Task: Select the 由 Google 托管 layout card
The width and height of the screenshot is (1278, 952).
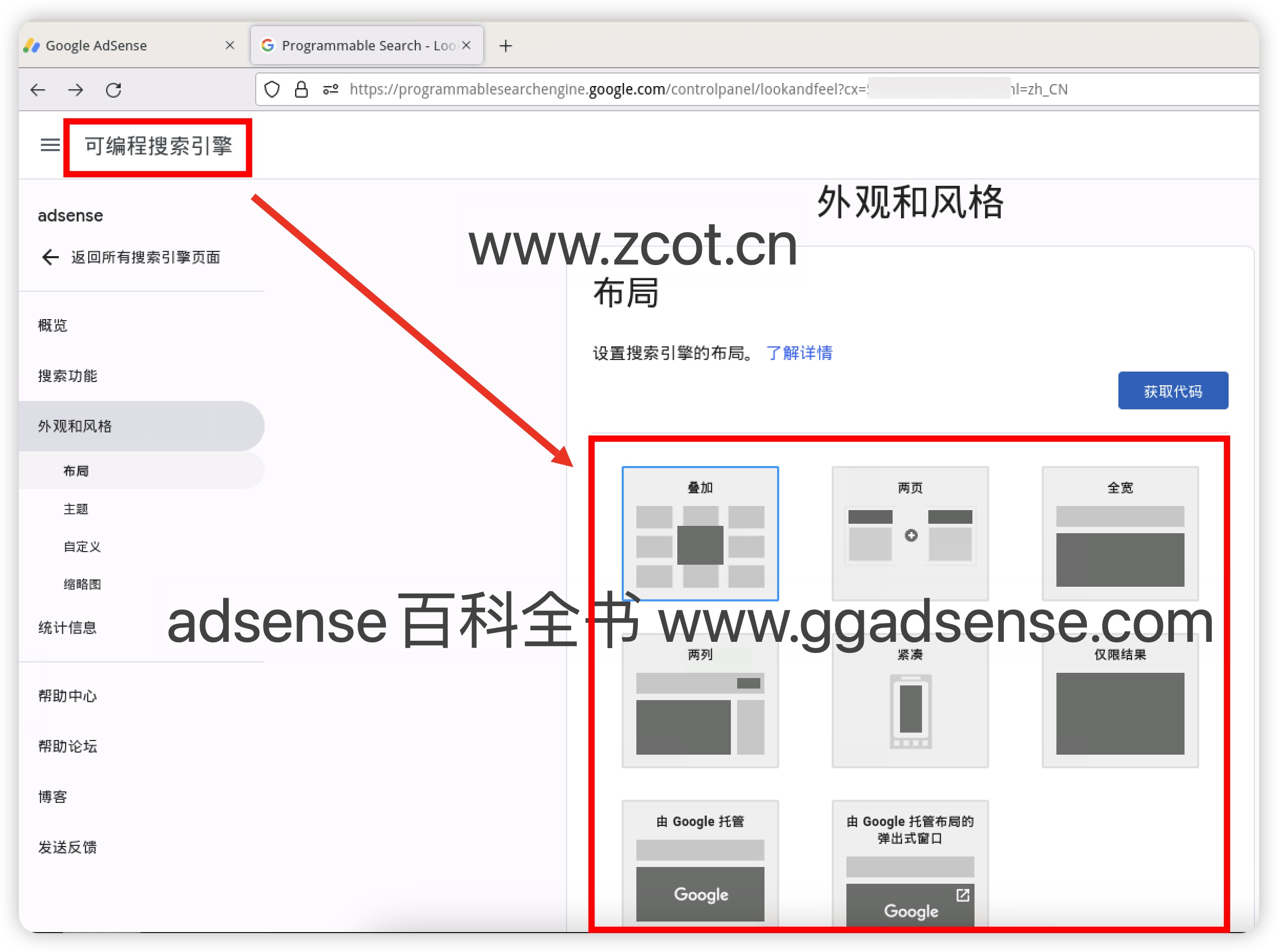Action: [x=700, y=863]
